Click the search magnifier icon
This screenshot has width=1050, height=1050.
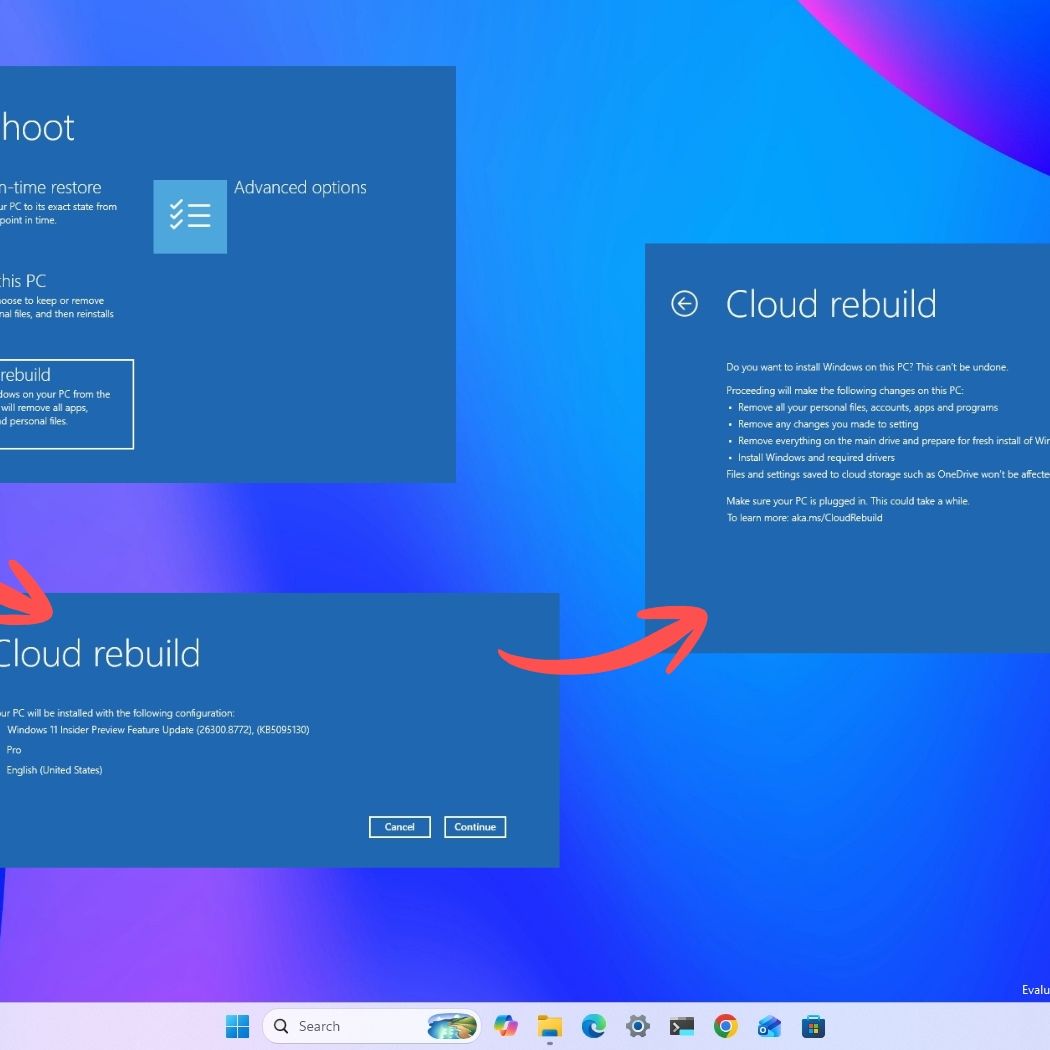tap(281, 1026)
